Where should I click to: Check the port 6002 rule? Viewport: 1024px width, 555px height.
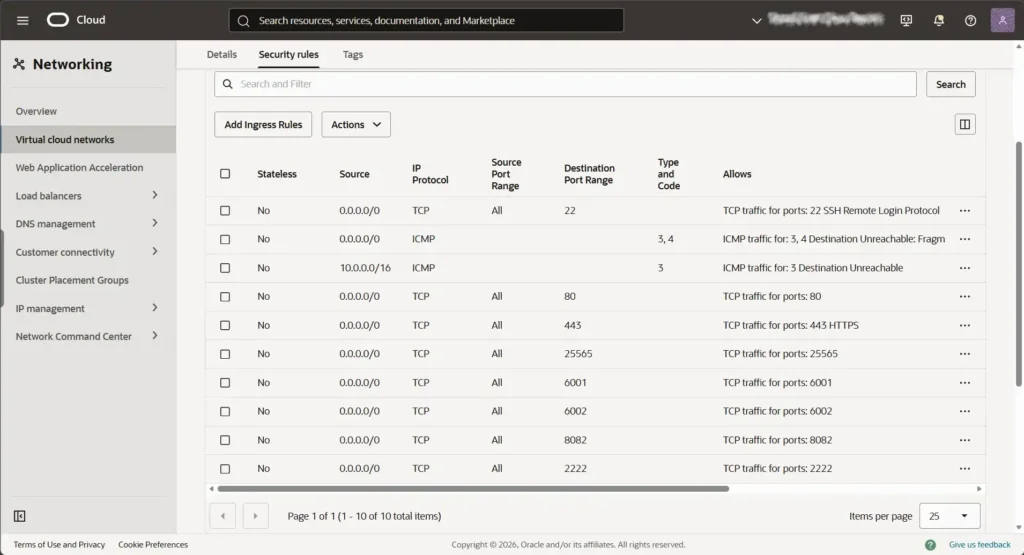click(x=225, y=411)
